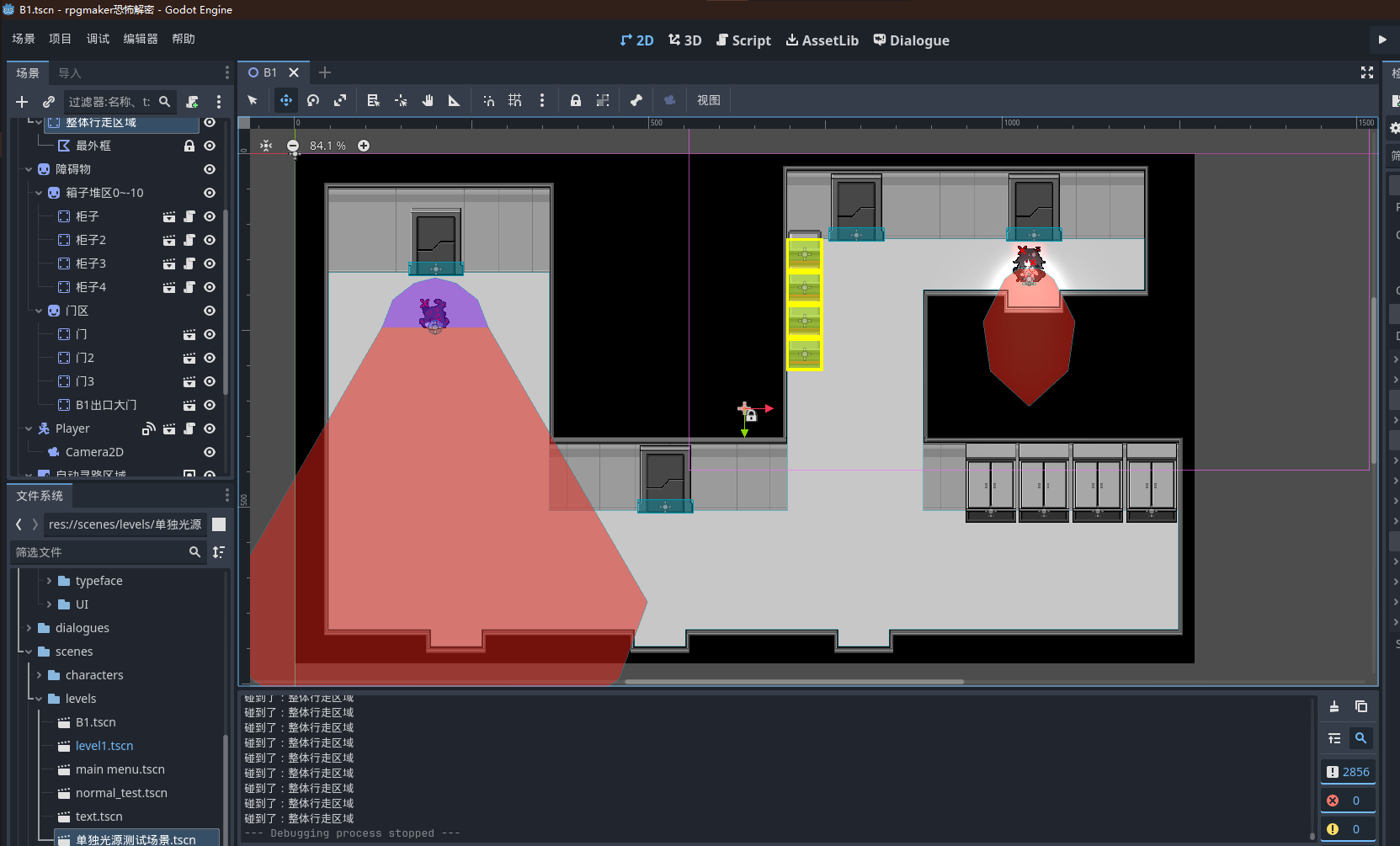The image size is (1400, 846).
Task: Click the 筛选文件 file filter field
Action: point(109,552)
